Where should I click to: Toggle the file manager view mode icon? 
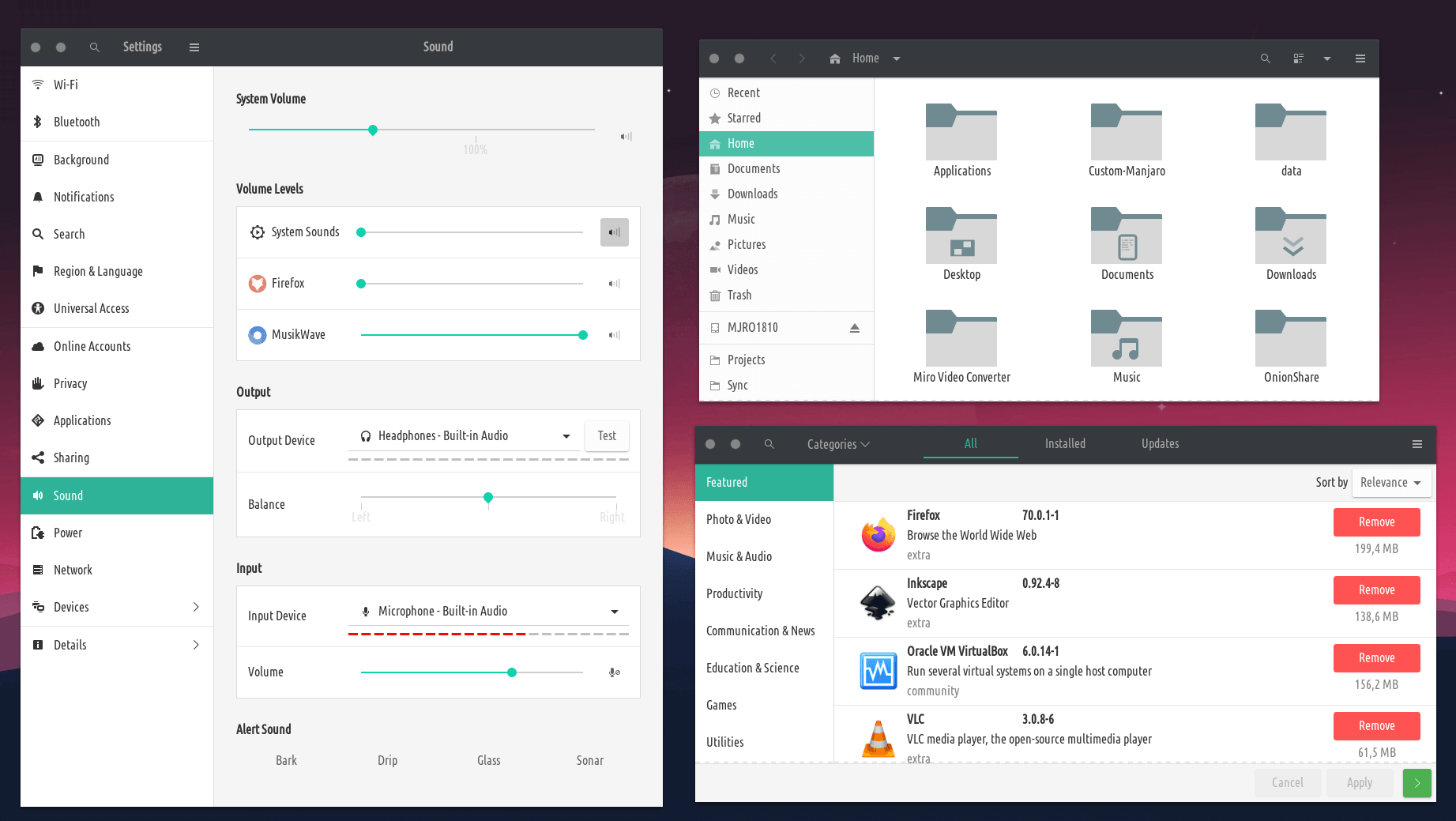point(1298,58)
